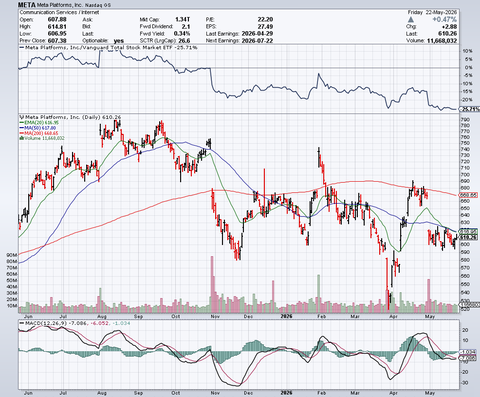Click the P/E value 22.20
This screenshot has width=480, height=397.
click(x=265, y=19)
